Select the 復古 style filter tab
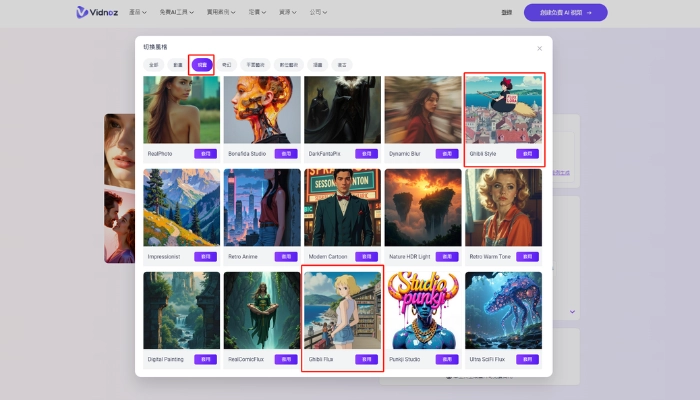The image size is (700, 400). [342, 65]
